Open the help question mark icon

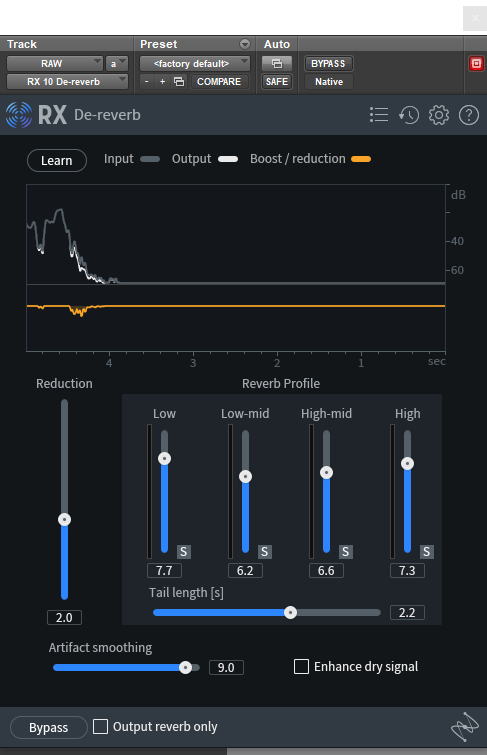[469, 115]
